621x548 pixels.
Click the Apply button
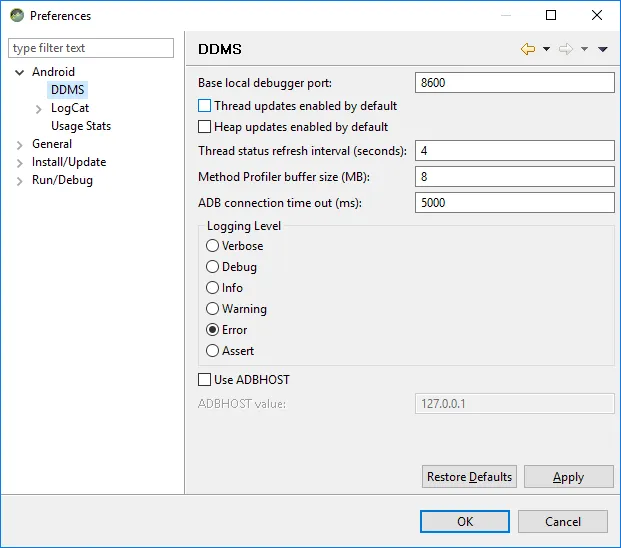(x=569, y=476)
